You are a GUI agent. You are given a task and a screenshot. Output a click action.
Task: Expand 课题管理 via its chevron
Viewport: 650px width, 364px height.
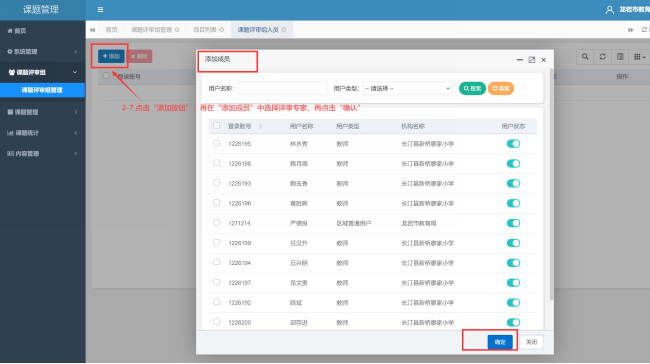pos(76,112)
